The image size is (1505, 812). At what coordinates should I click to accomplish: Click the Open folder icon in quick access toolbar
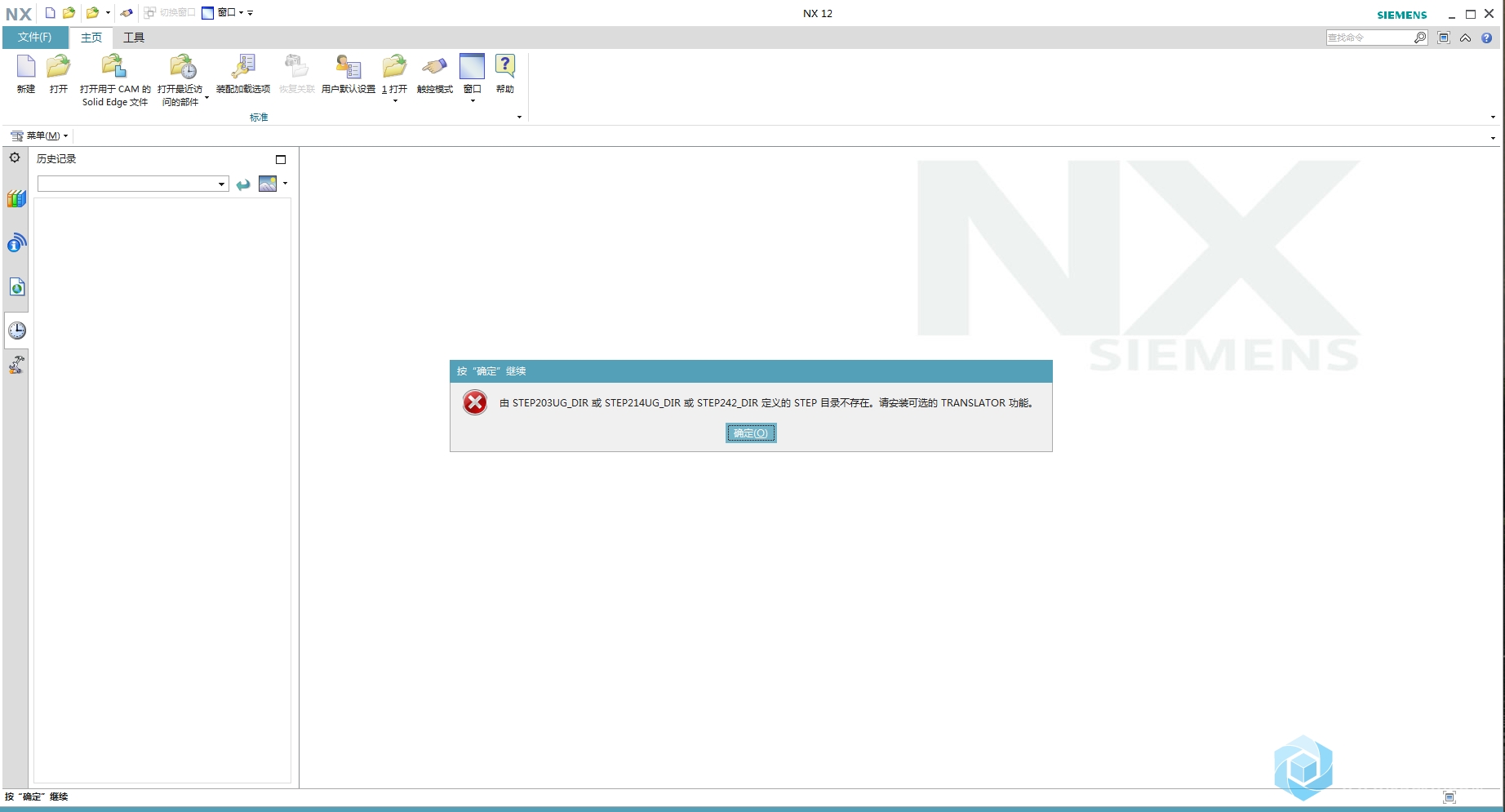[69, 13]
